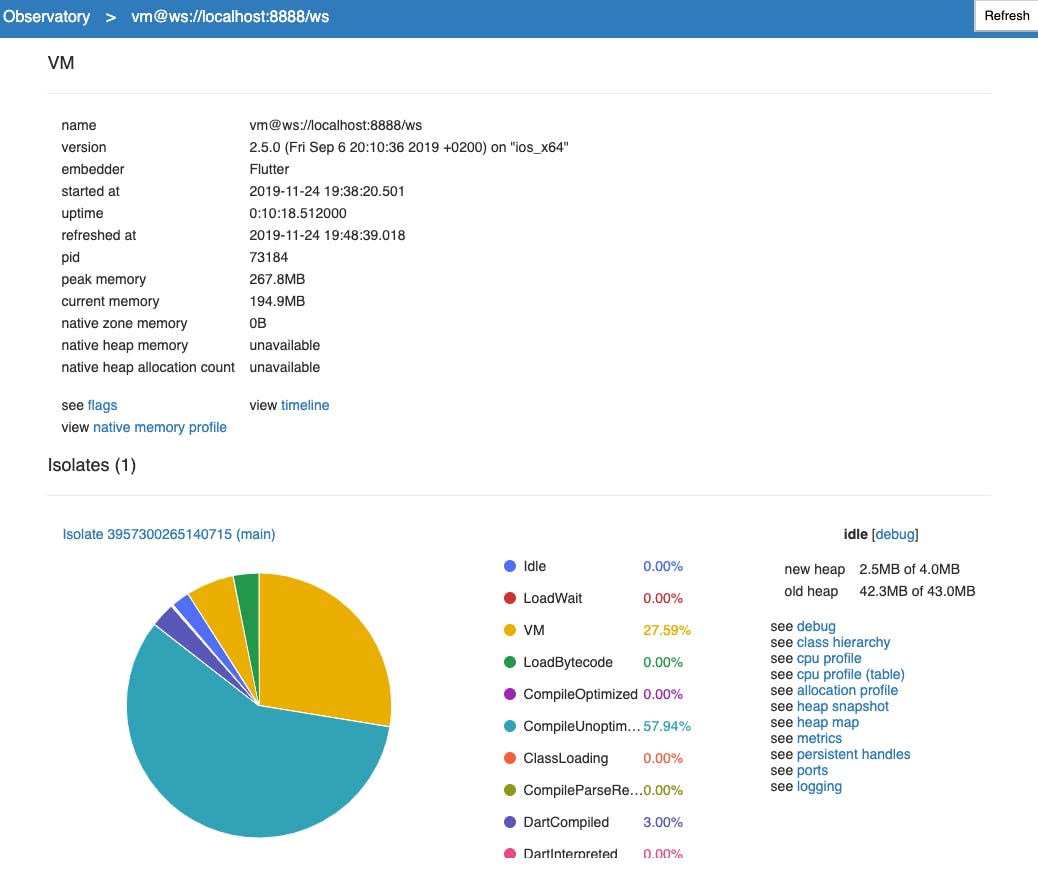View the allocation profile
The width and height of the screenshot is (1038, 878).
pyautogui.click(x=848, y=690)
